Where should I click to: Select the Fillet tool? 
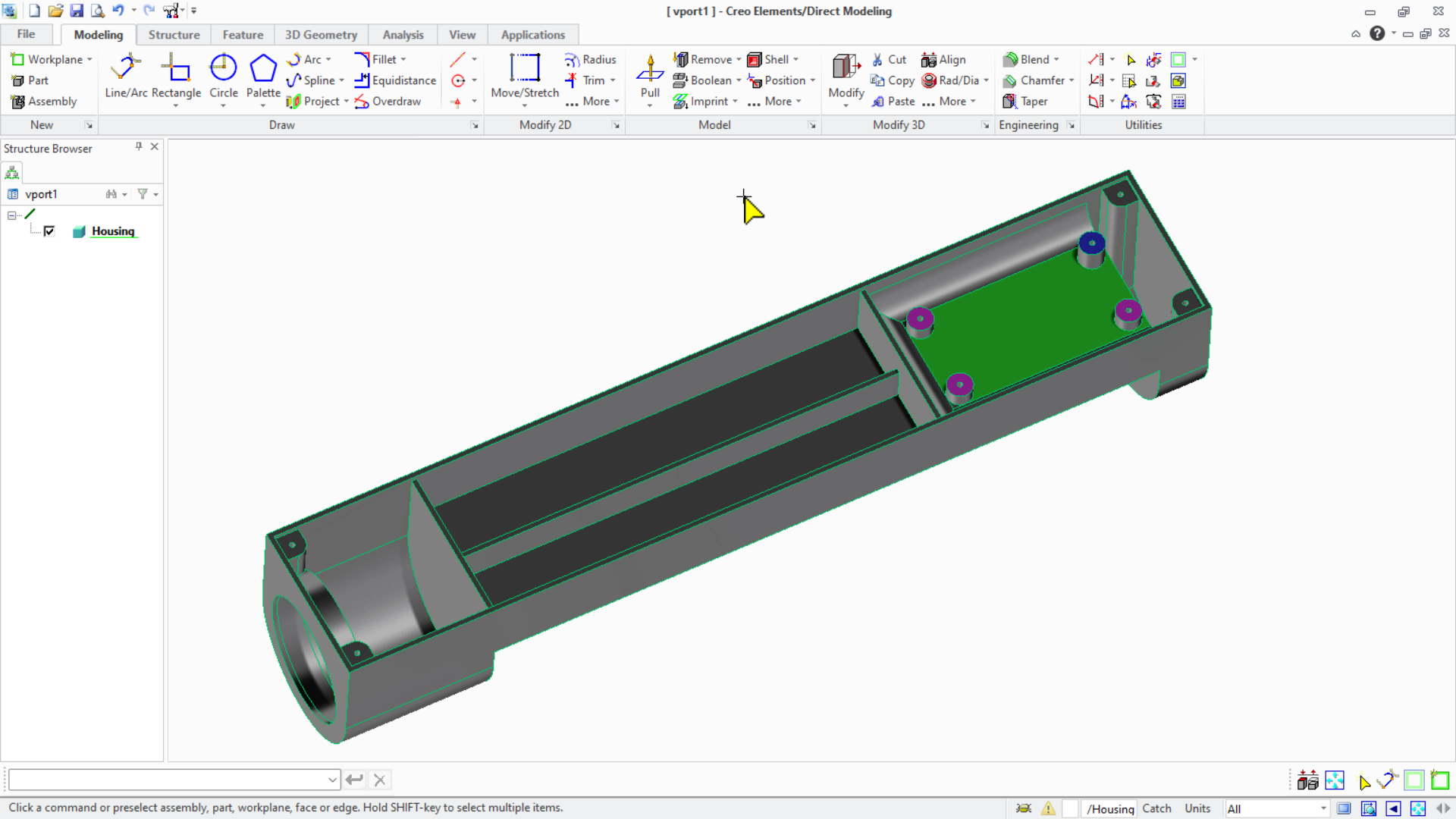375,59
